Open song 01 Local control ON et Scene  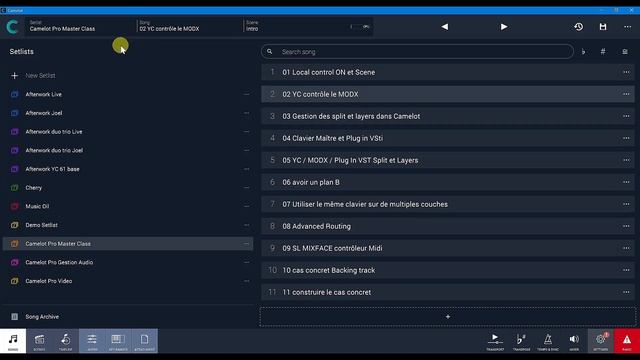click(448, 72)
